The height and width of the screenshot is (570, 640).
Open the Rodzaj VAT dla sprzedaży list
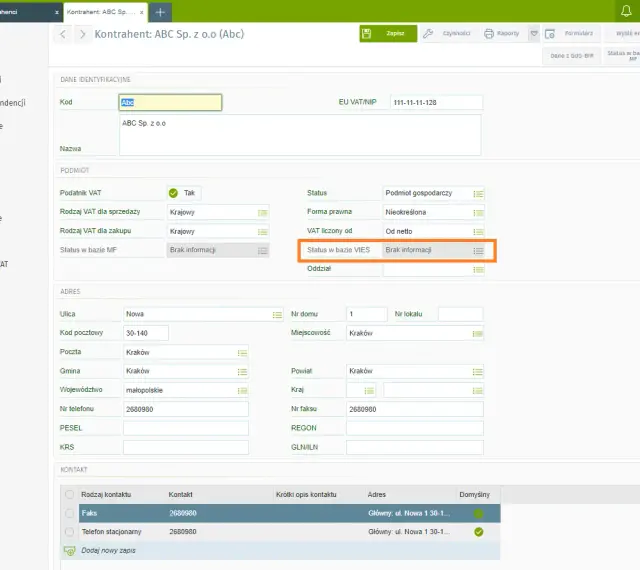pyautogui.click(x=262, y=213)
